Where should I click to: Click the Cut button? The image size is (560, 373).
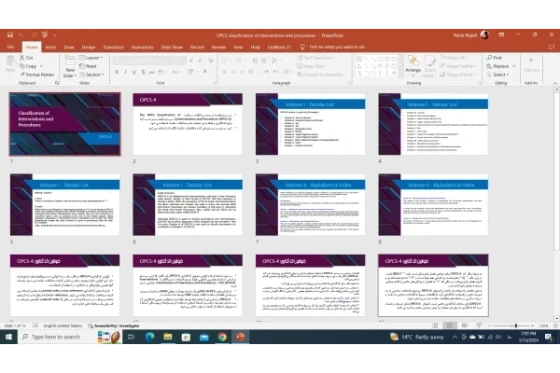26,58
